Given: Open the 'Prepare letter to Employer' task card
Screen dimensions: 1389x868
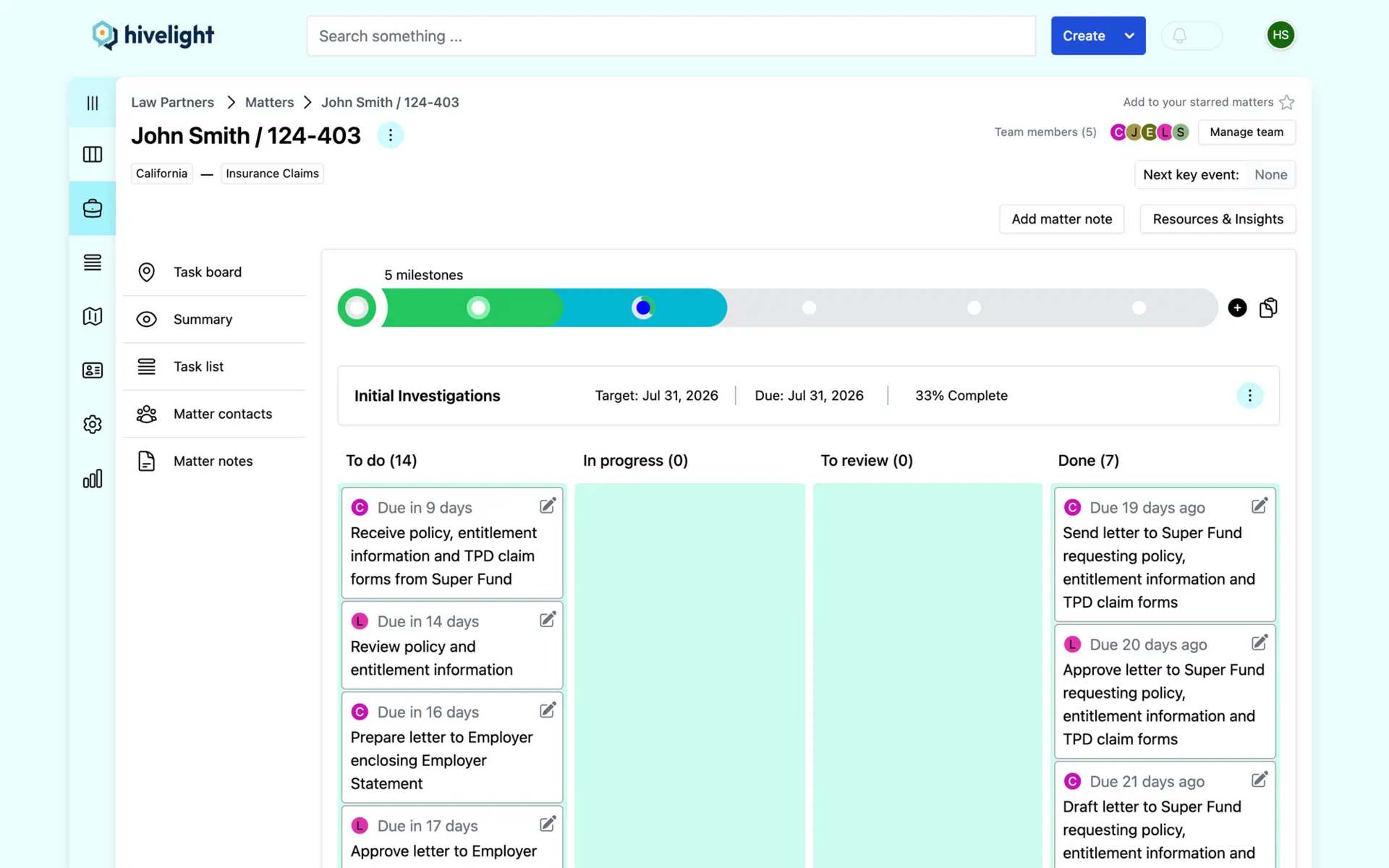Looking at the screenshot, I should pyautogui.click(x=452, y=748).
